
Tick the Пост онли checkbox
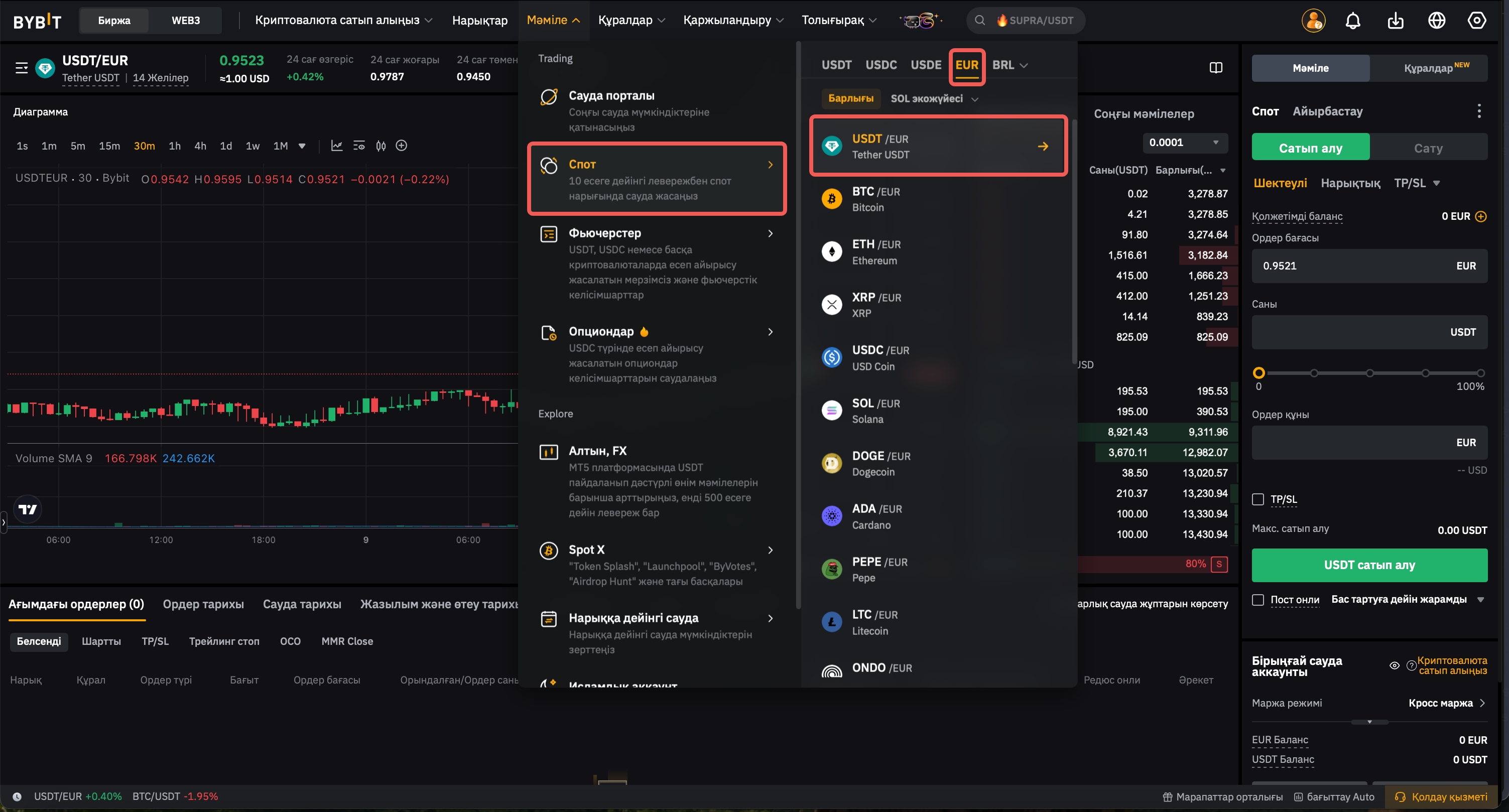click(x=1258, y=600)
